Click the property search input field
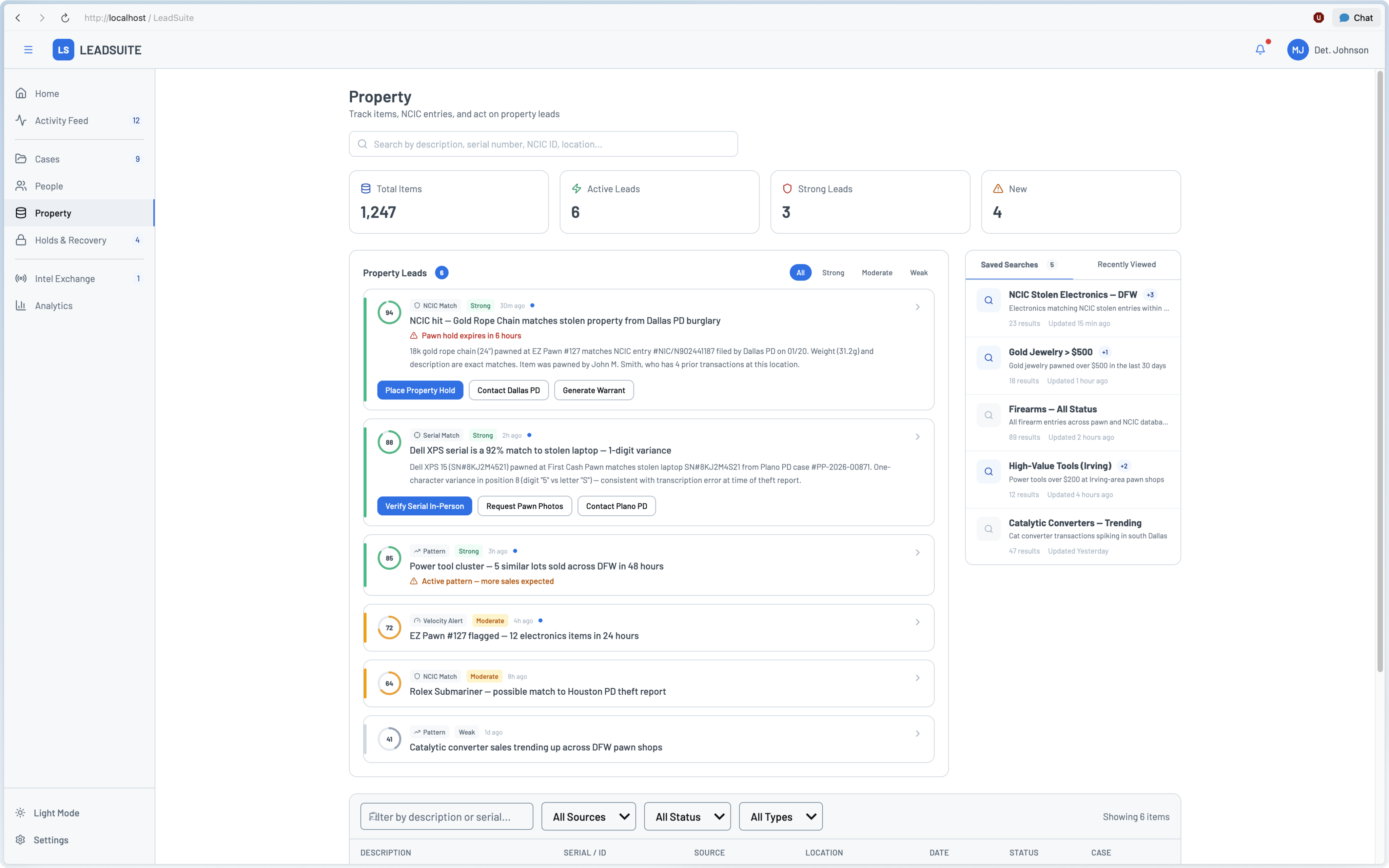1389x868 pixels. point(543,144)
